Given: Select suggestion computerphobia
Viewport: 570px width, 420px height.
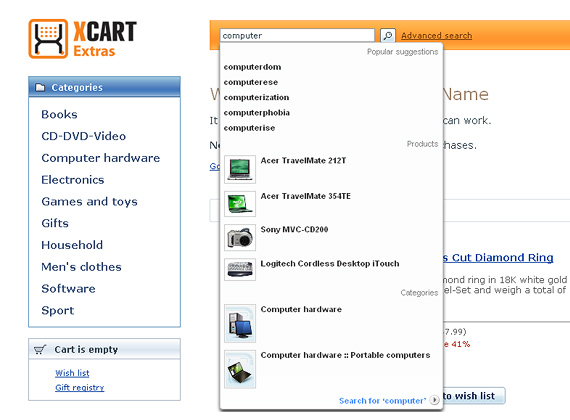Looking at the screenshot, I should 257,113.
